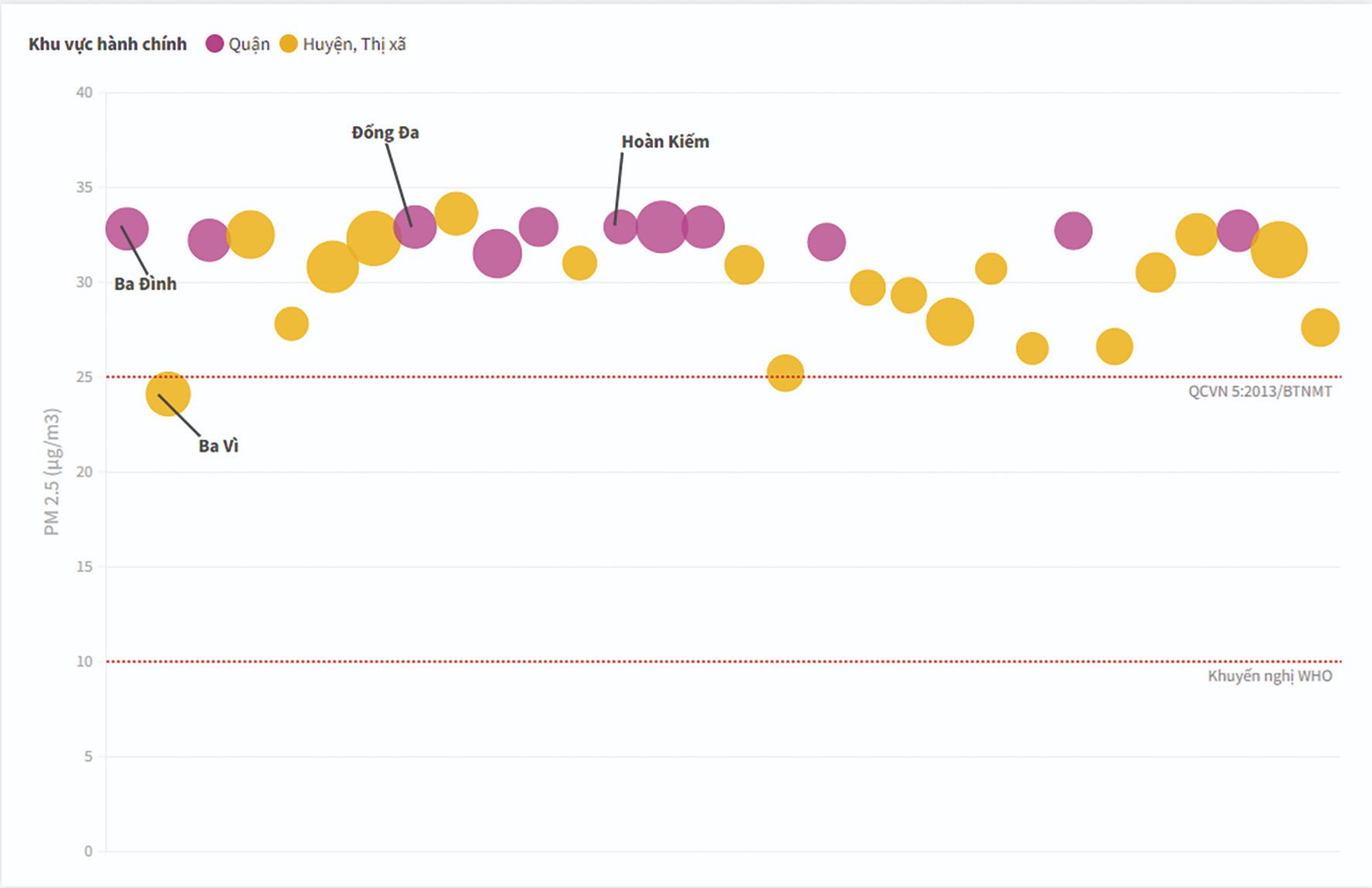Click the yellow Huyện, Thị xã legend swatch
This screenshot has height=888, width=1372.
289,44
